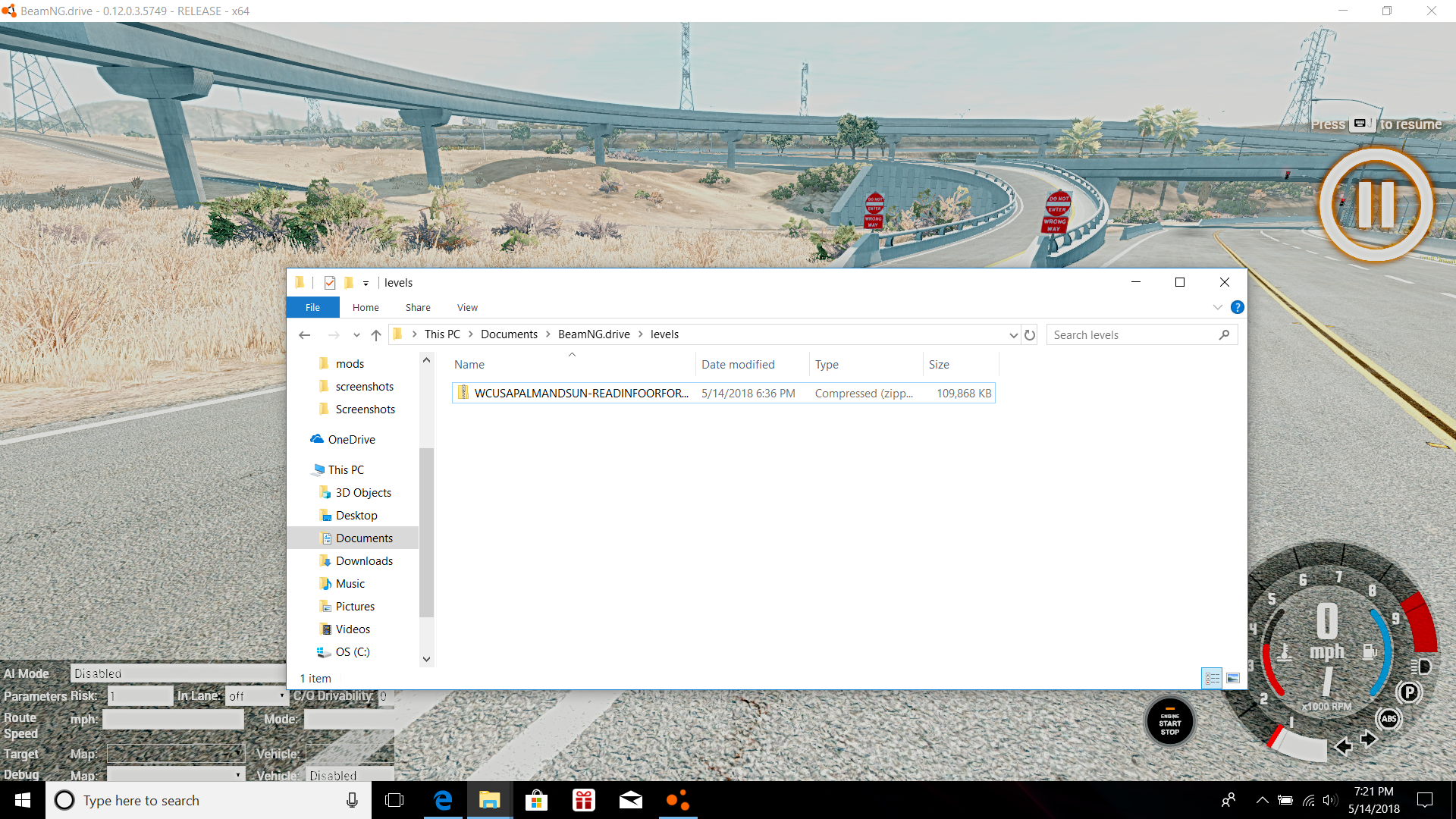The width and height of the screenshot is (1456, 819).
Task: Open the AI Mode dropdown
Action: pos(178,673)
